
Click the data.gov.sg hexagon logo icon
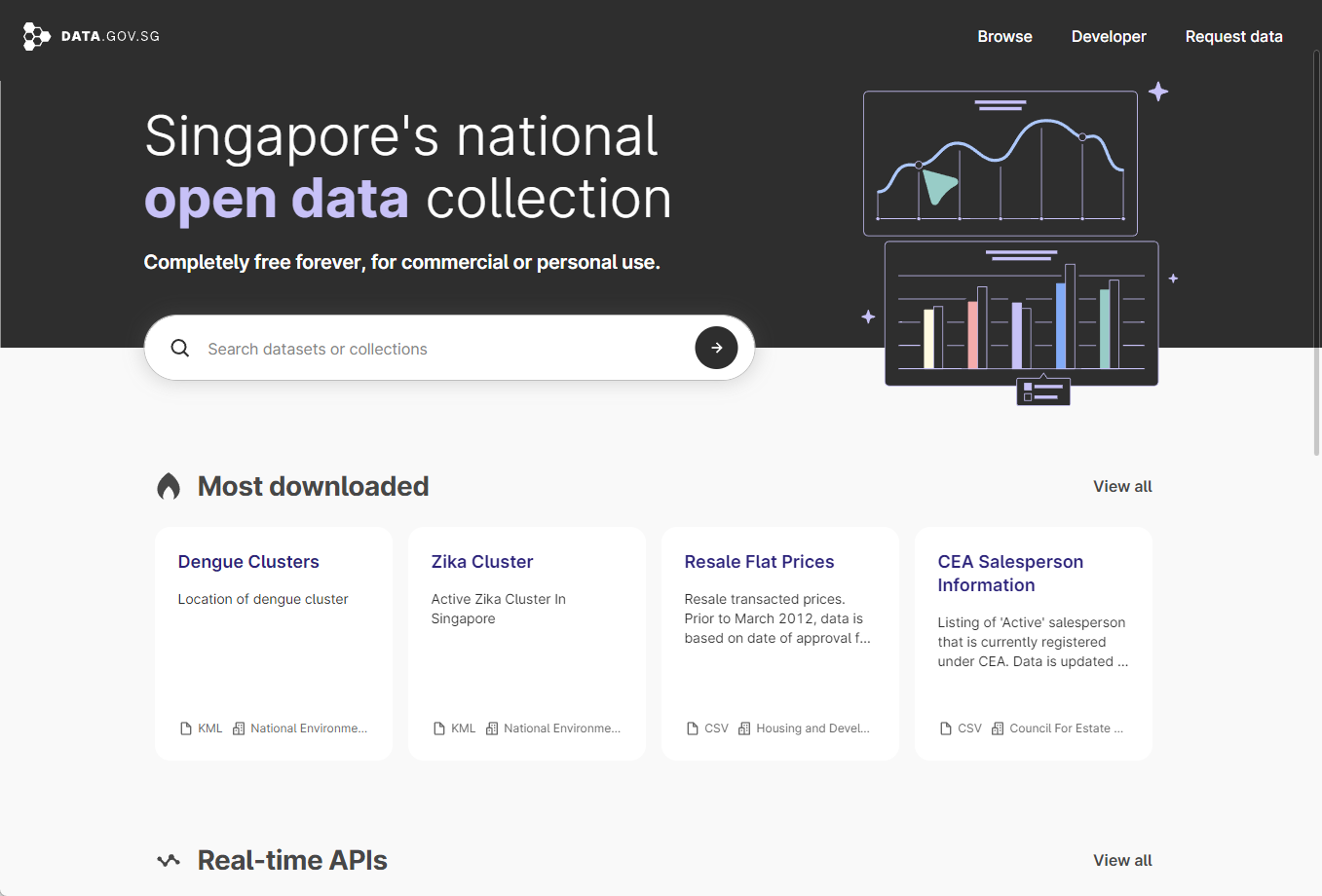[36, 36]
